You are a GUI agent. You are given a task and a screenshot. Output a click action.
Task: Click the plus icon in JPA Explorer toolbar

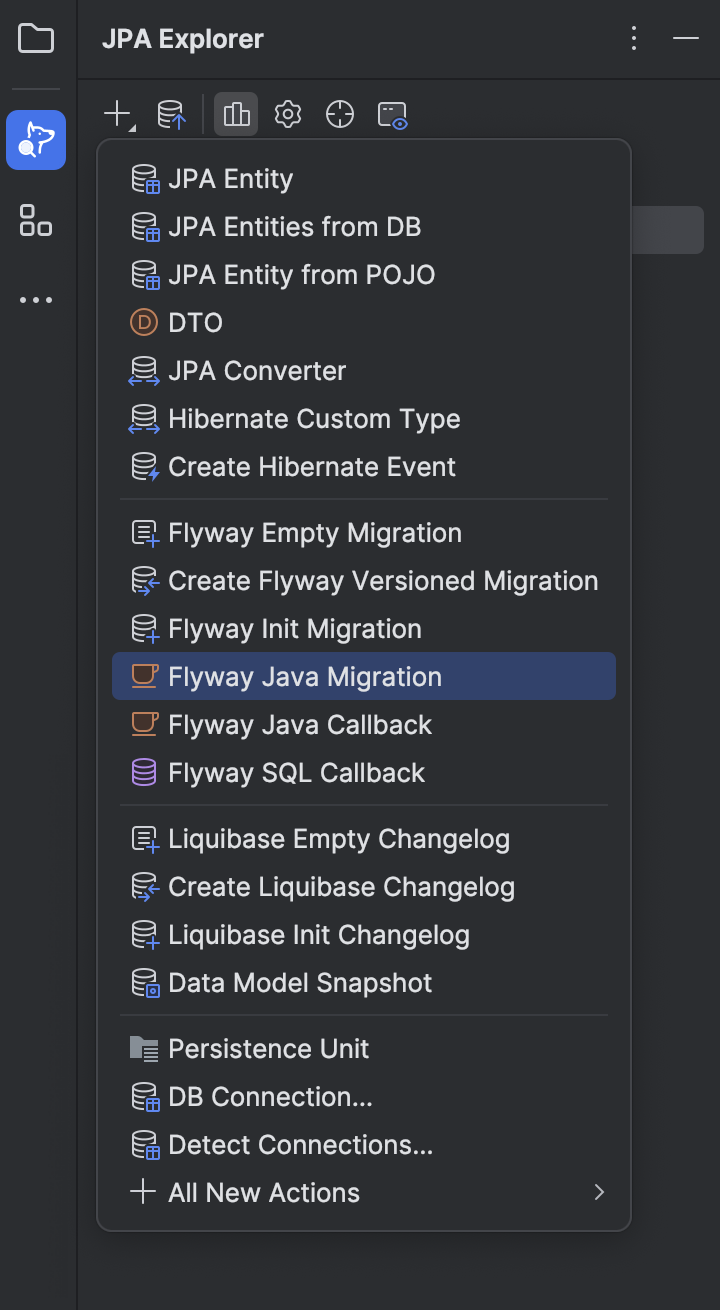point(118,115)
